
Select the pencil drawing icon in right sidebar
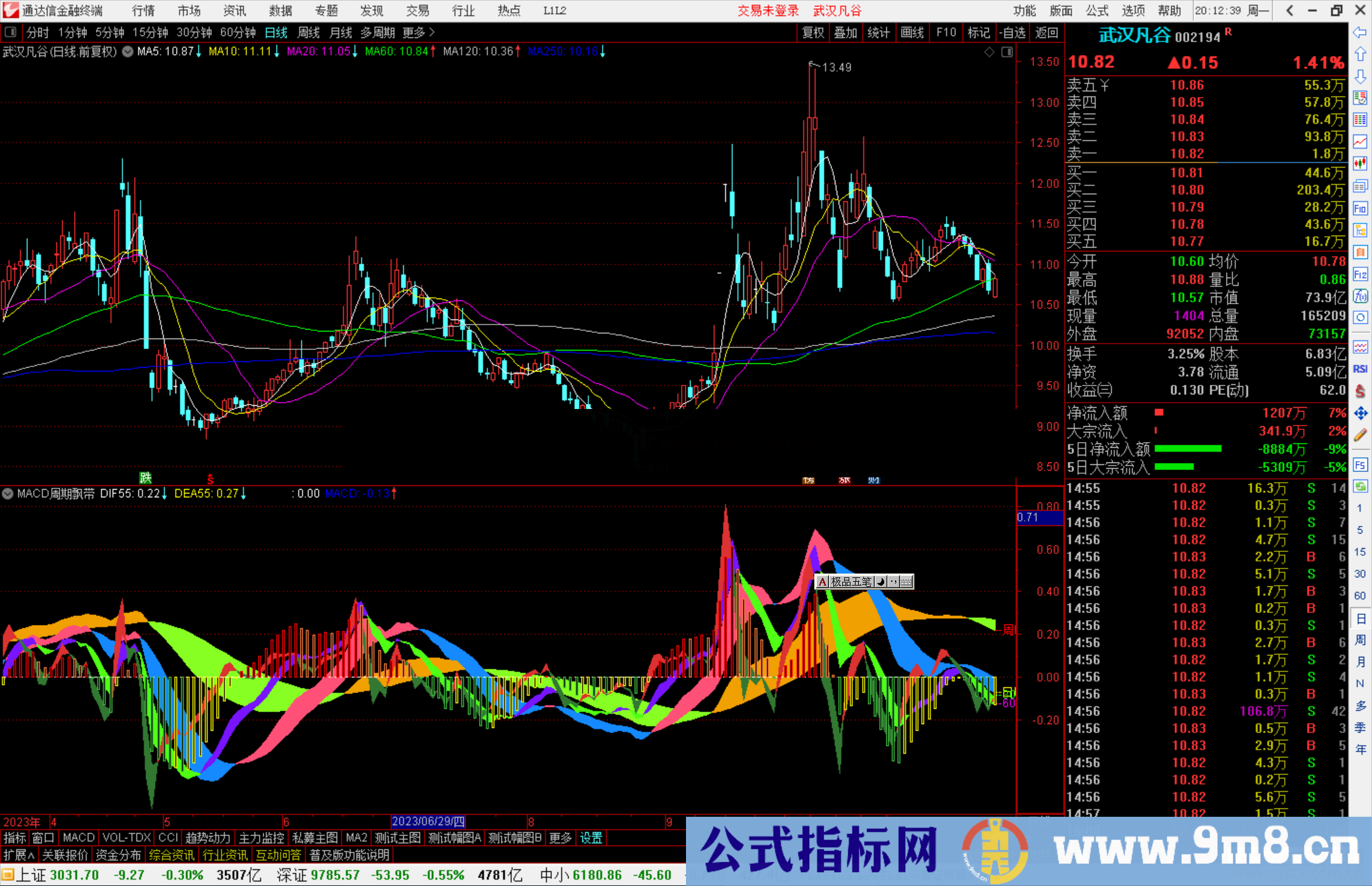1361,434
